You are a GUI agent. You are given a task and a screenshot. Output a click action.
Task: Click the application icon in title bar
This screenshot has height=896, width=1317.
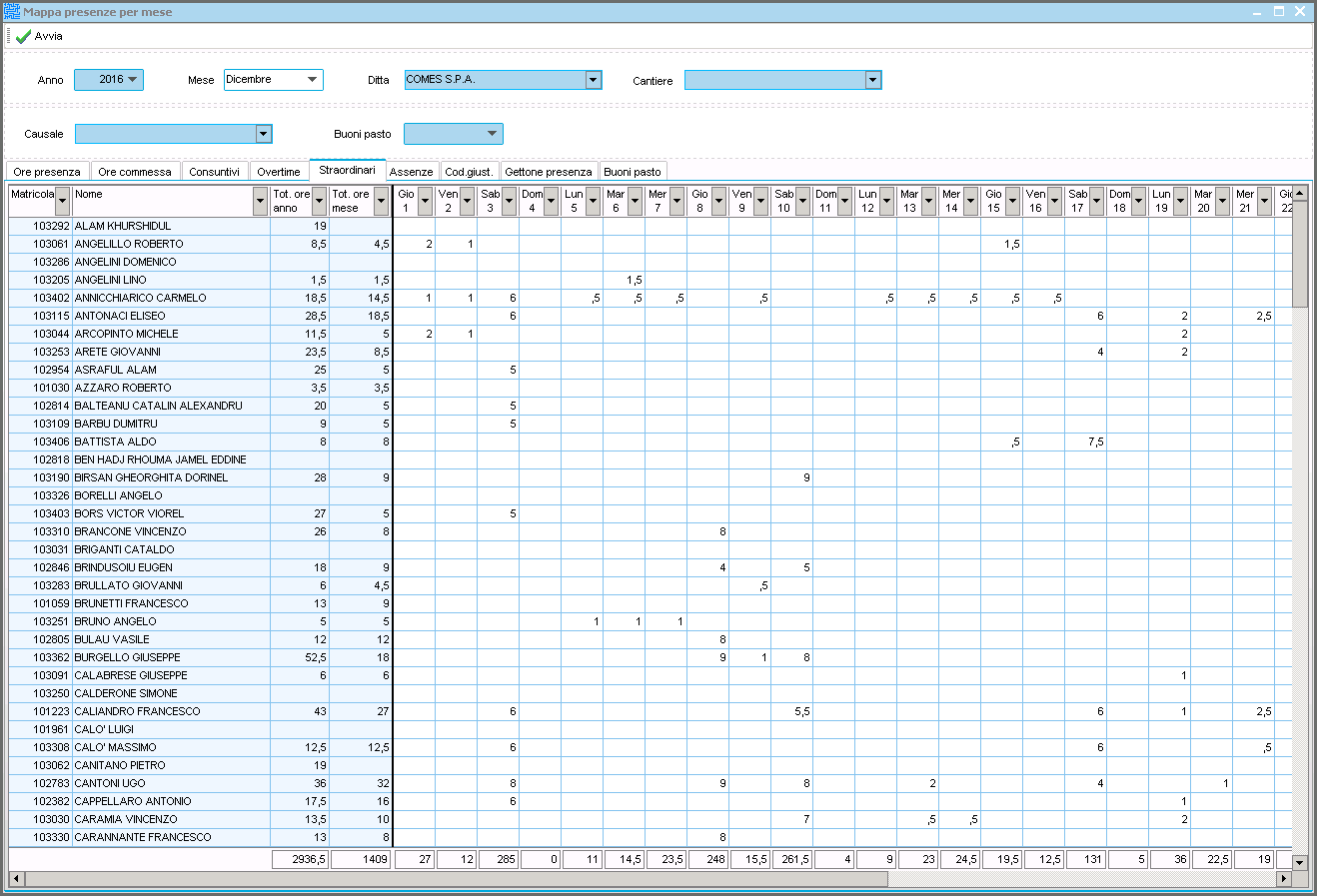pyautogui.click(x=11, y=12)
